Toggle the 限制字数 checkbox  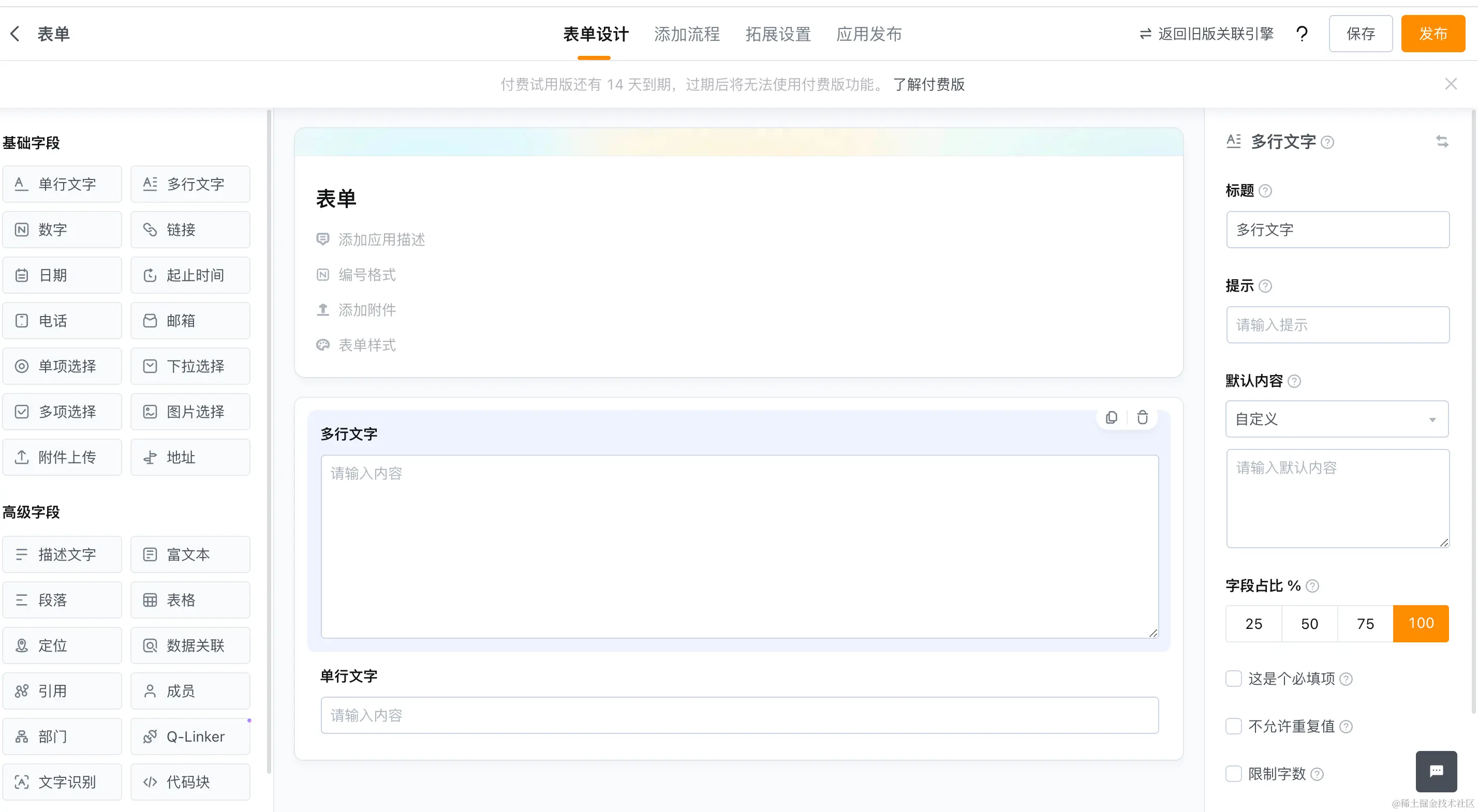(x=1234, y=774)
